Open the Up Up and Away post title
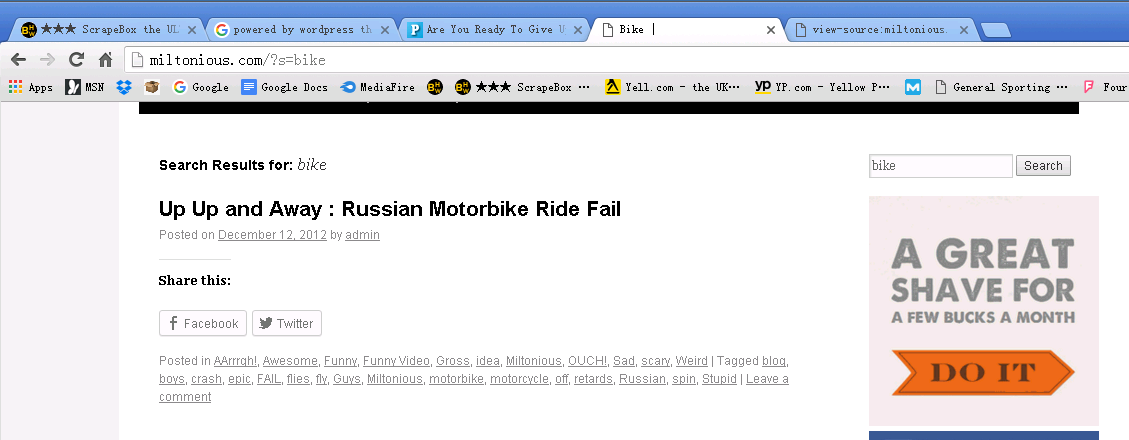This screenshot has height=440, width=1129. tap(390, 210)
